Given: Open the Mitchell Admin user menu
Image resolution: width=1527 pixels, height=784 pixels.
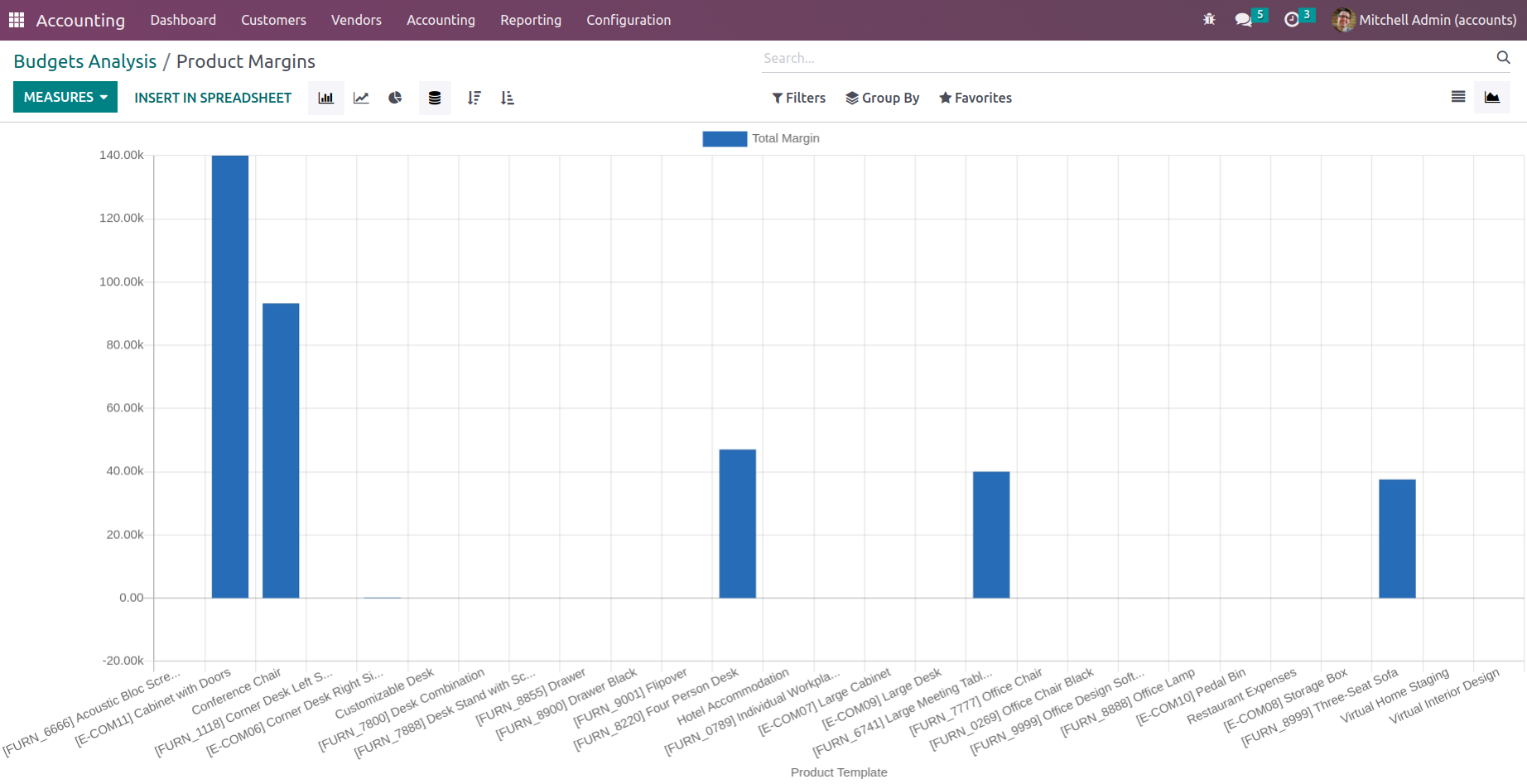Looking at the screenshot, I should 1424,20.
